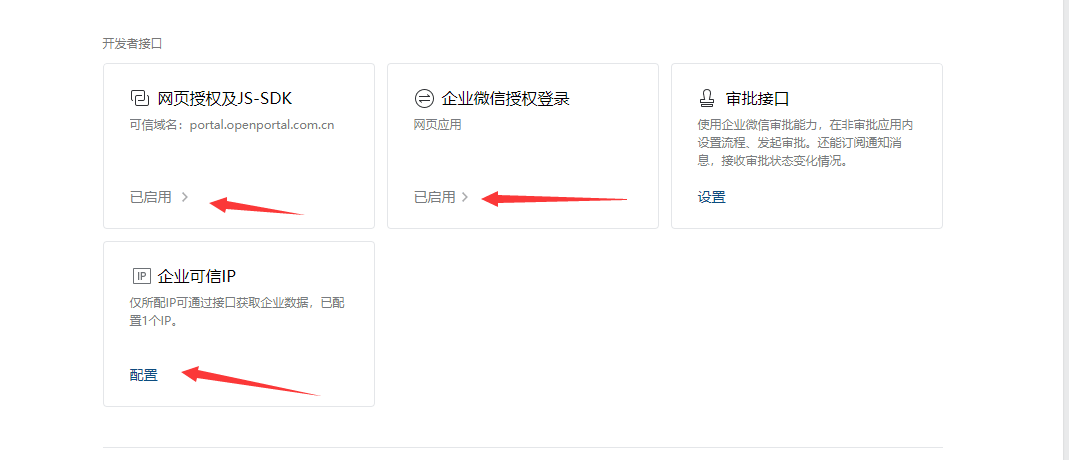Screen dimensions: 1069x460
Task: Click the 审批接口 stamp icon
Action: [707, 99]
